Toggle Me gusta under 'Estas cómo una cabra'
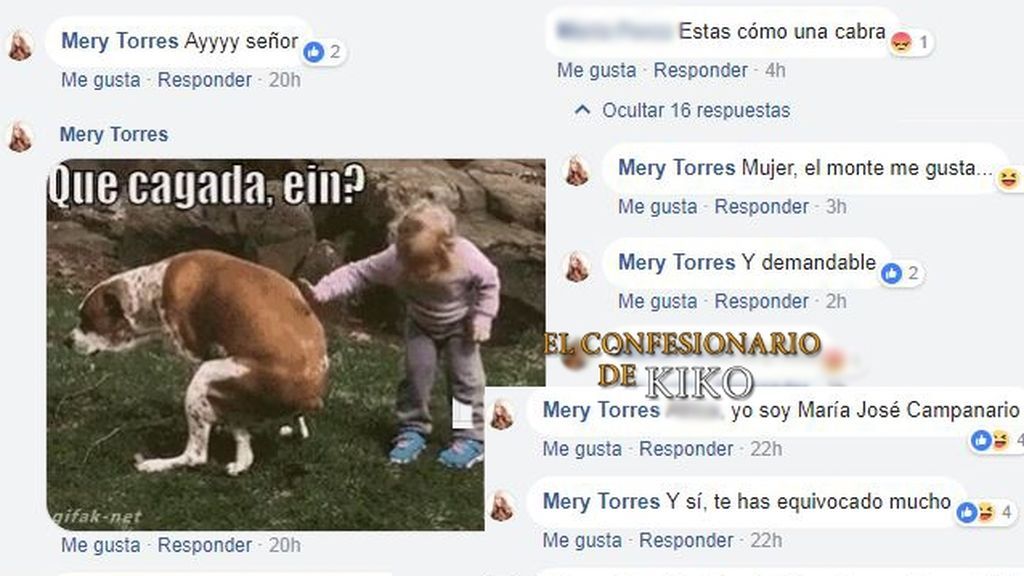 click(x=596, y=70)
